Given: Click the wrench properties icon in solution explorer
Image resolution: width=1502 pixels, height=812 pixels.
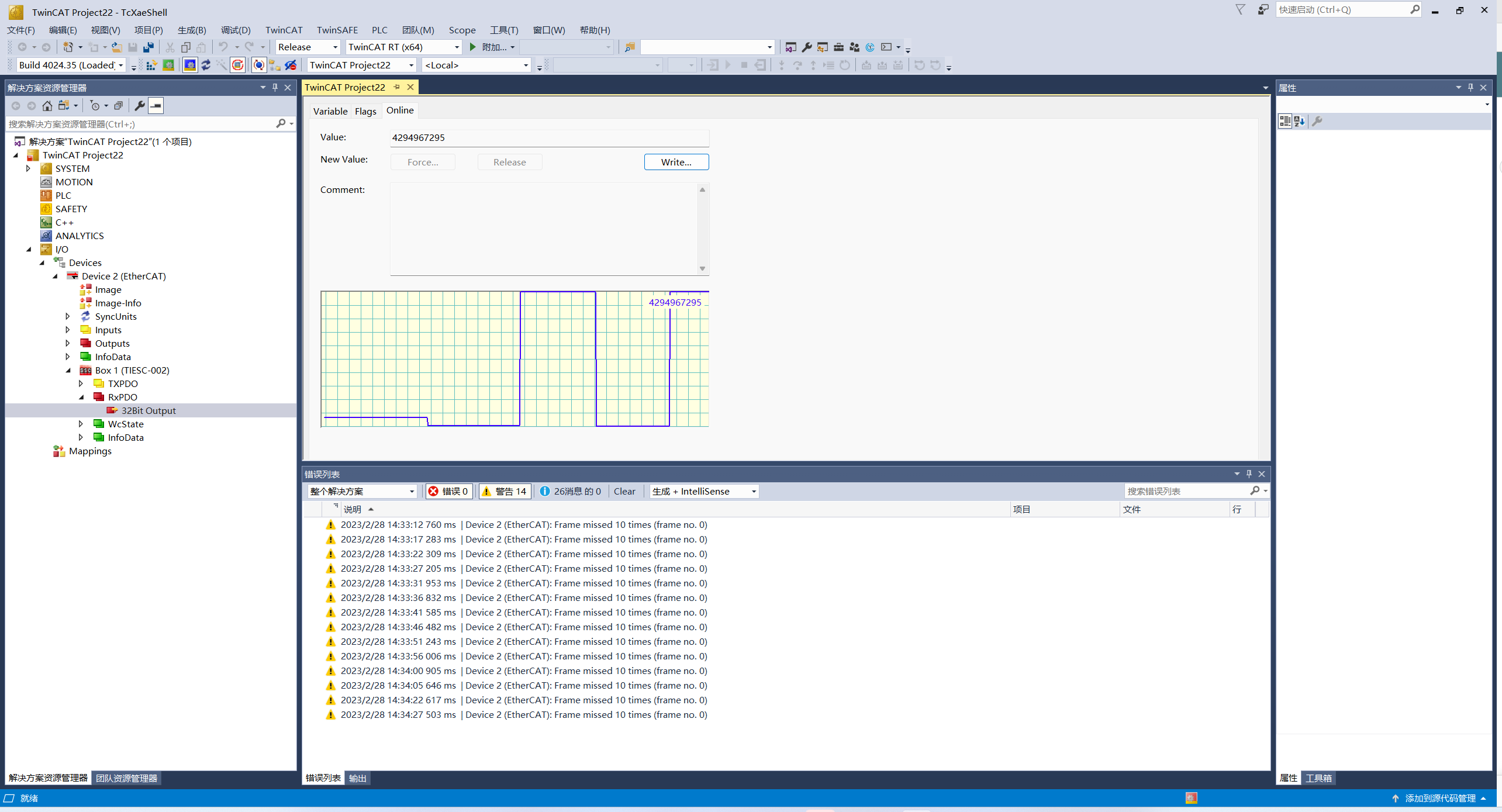Looking at the screenshot, I should (x=139, y=106).
